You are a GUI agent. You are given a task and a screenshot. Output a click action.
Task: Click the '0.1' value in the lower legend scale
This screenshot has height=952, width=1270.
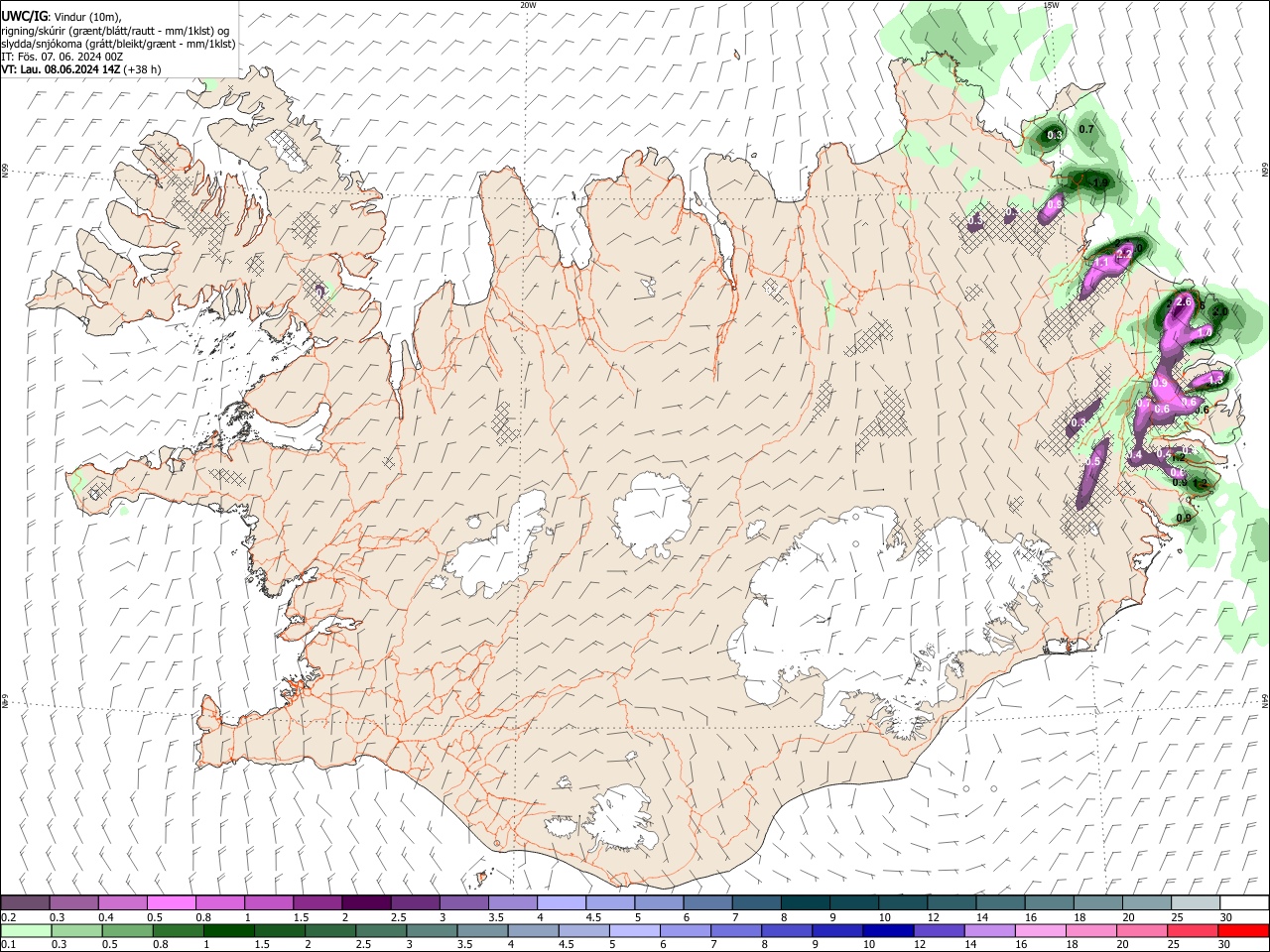8,945
